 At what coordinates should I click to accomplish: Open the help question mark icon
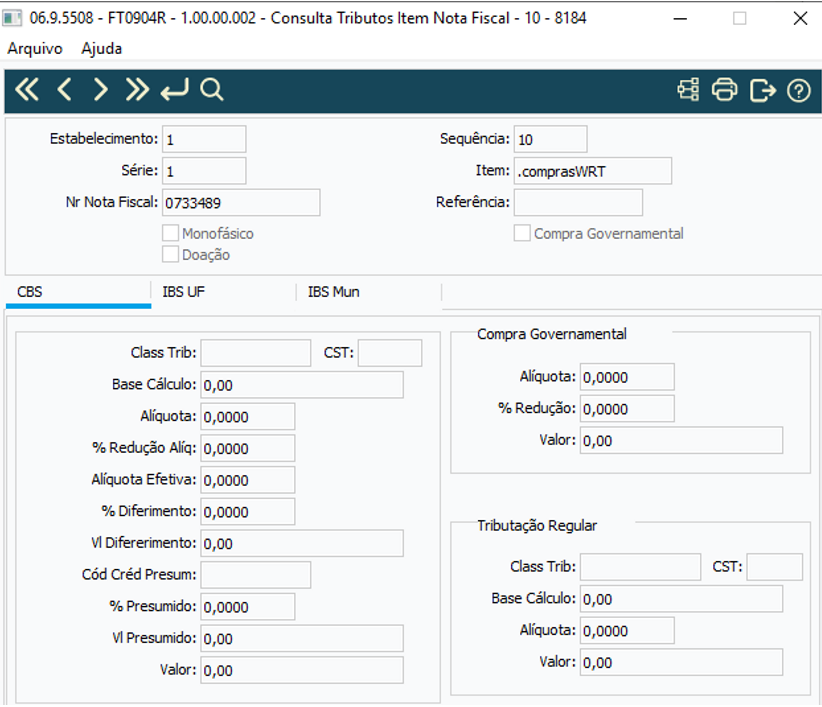[x=798, y=90]
